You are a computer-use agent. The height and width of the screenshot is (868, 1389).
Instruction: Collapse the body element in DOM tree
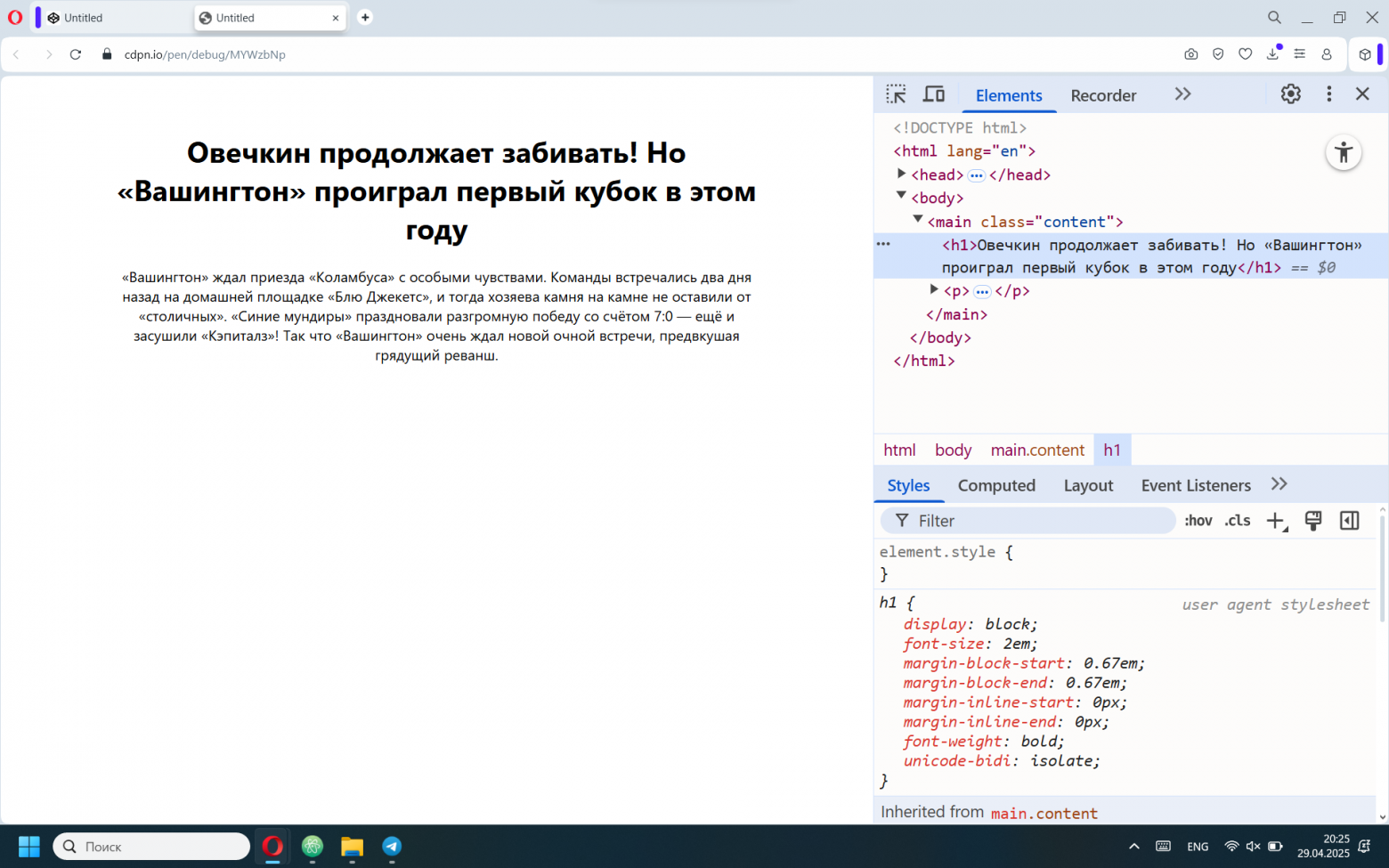(901, 195)
